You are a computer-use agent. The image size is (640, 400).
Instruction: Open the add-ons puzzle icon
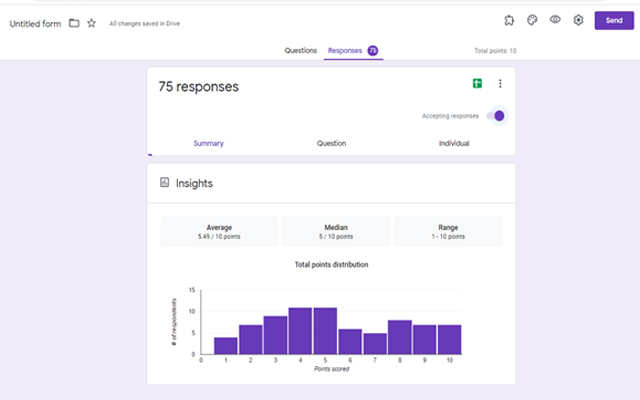(x=509, y=20)
